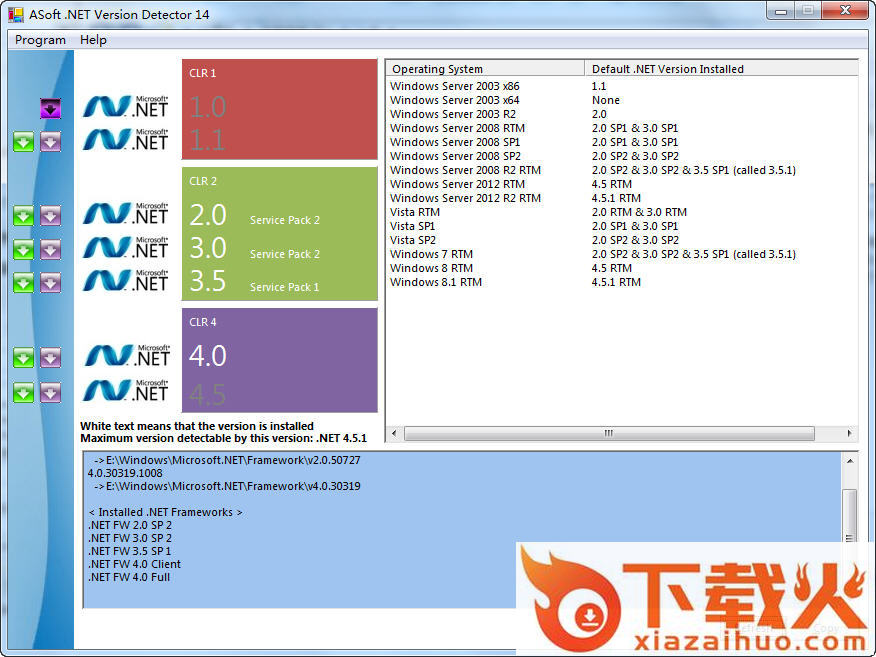The width and height of the screenshot is (876, 657).
Task: Open the Program menu
Action: 40,40
